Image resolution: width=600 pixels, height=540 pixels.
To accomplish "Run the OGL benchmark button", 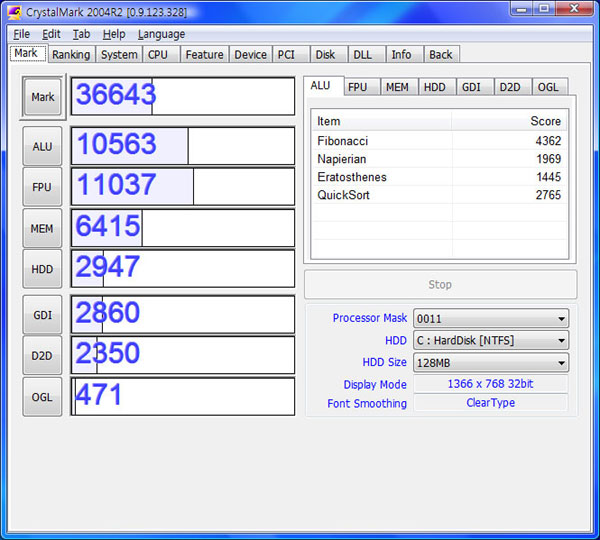I will tap(42, 397).
